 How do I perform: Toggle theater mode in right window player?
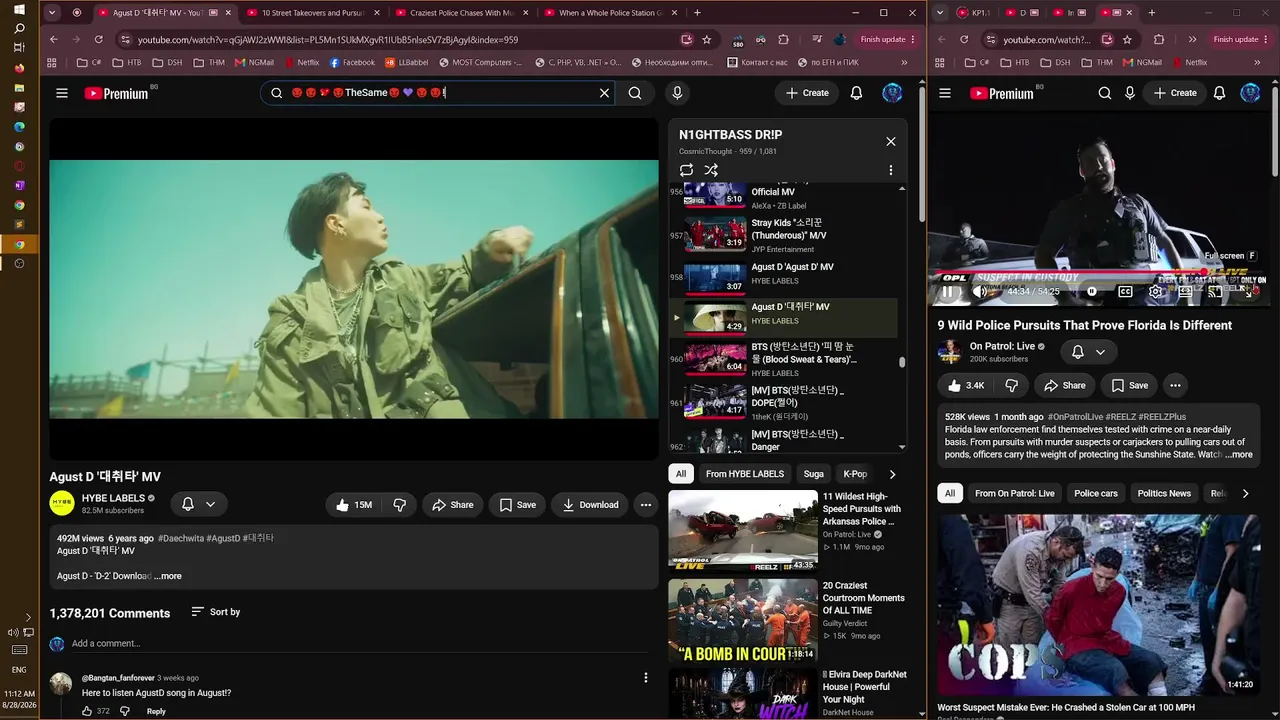[x=1186, y=291]
